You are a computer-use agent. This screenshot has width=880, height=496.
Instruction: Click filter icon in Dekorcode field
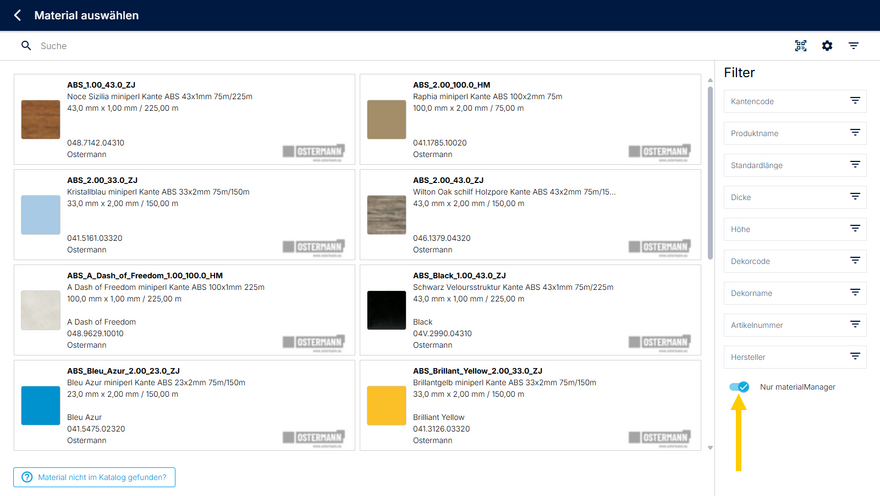point(855,261)
